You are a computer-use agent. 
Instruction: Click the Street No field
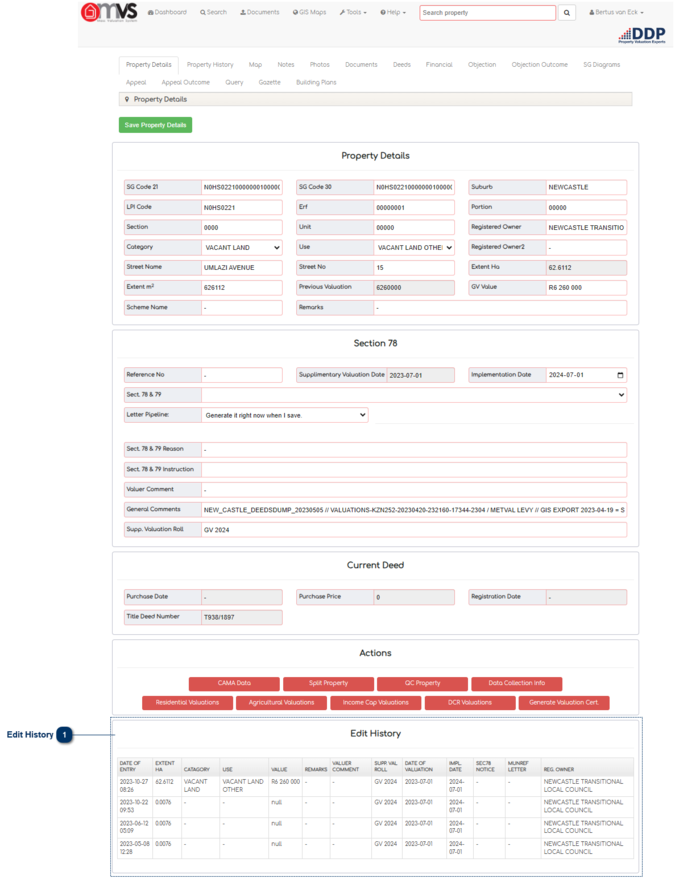[414, 267]
